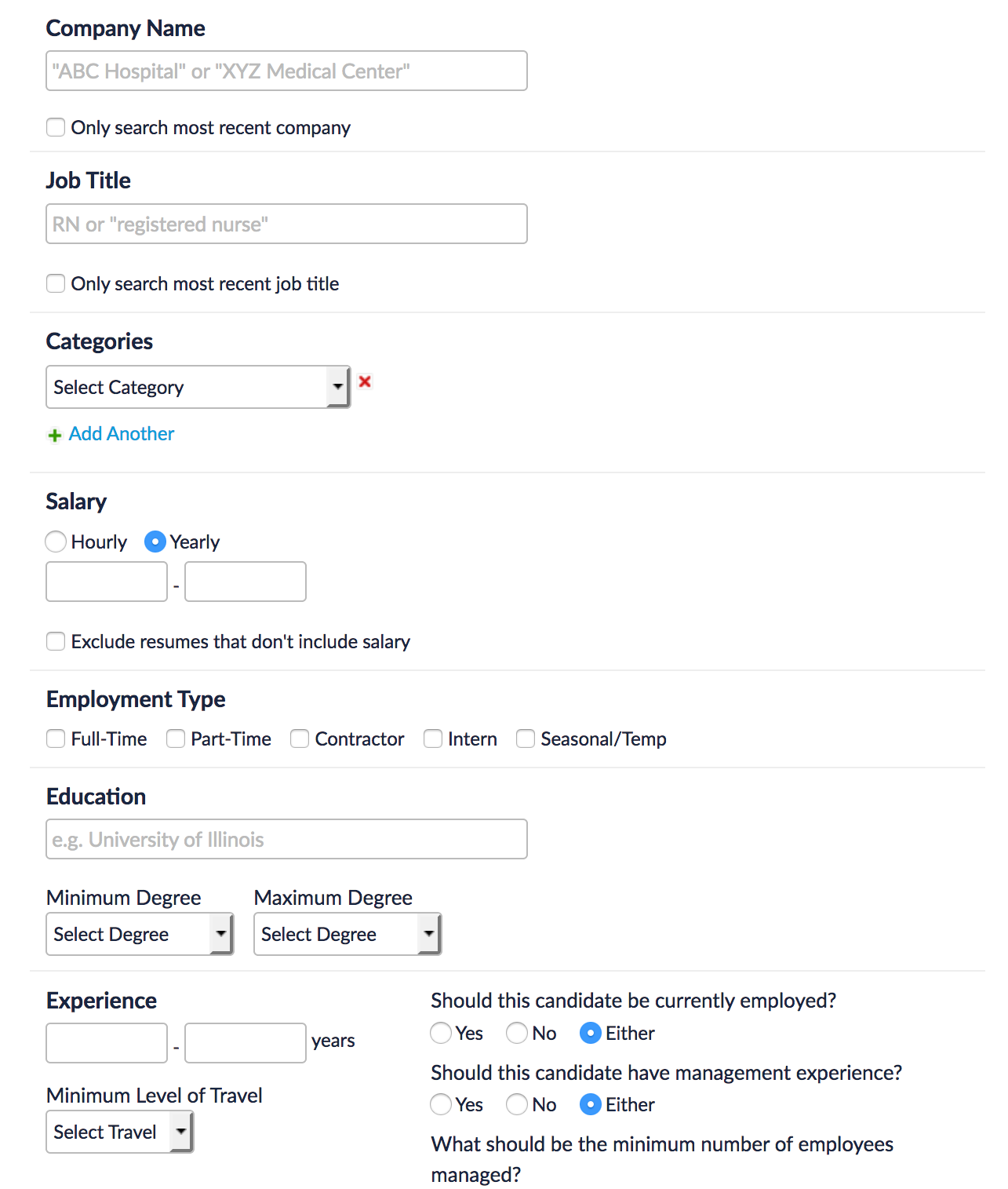Select the Yearly salary radio button
1008x1189 pixels.
(x=155, y=542)
